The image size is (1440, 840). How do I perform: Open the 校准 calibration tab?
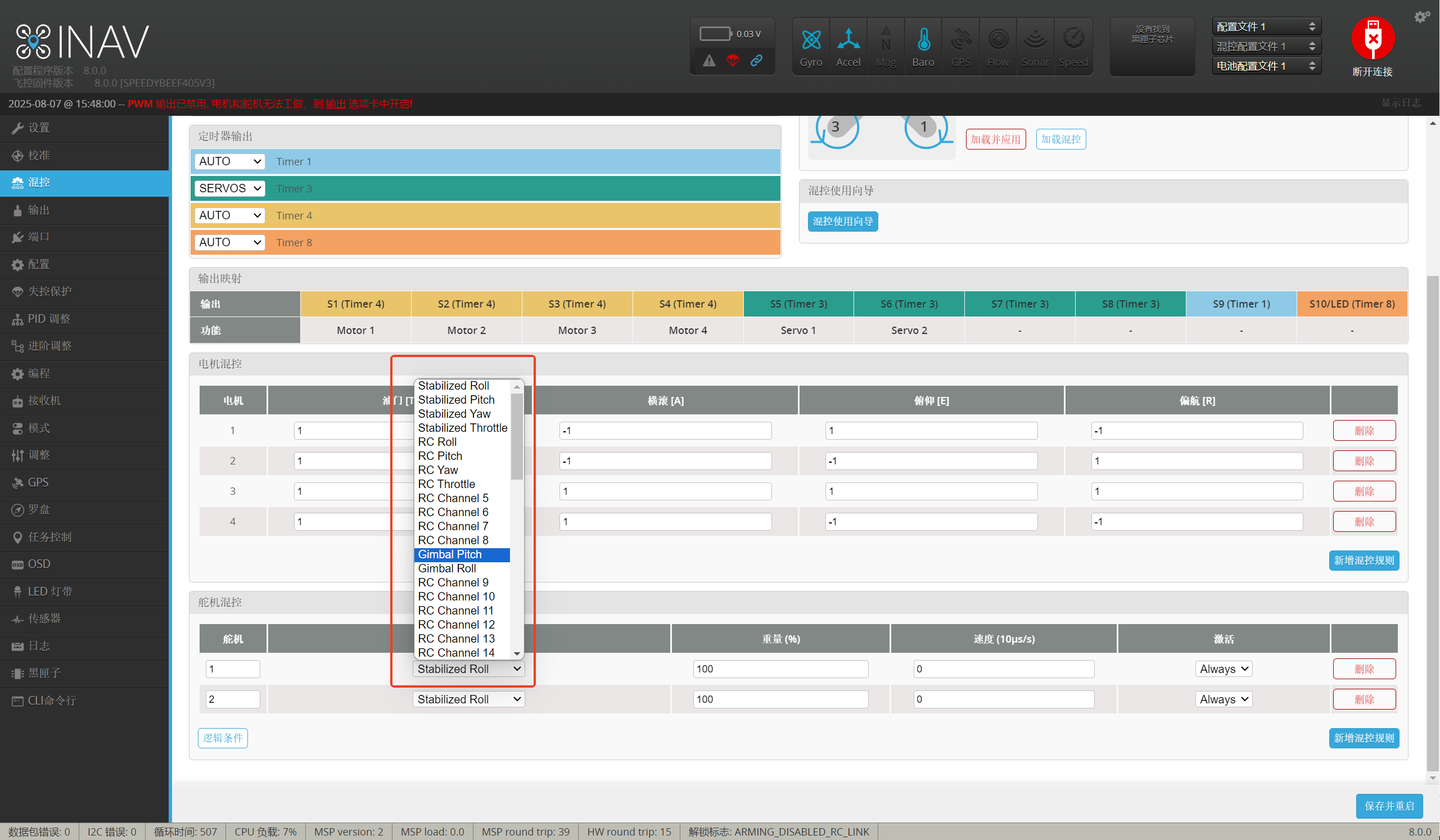[x=84, y=155]
